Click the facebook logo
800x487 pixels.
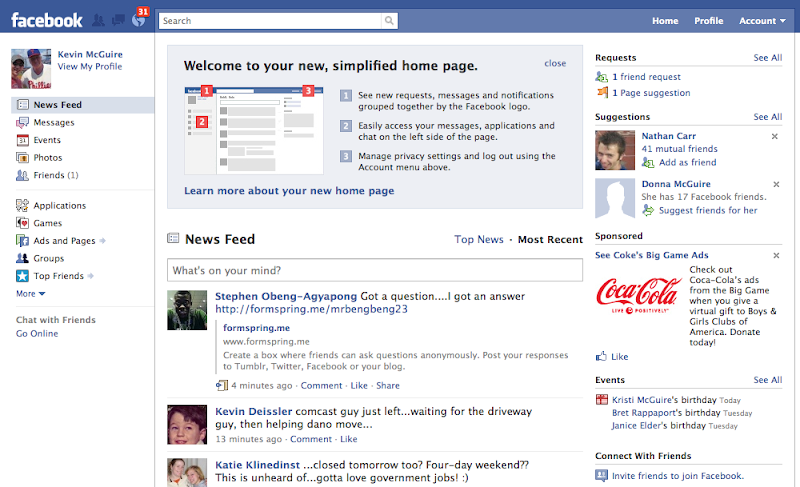click(x=46, y=20)
